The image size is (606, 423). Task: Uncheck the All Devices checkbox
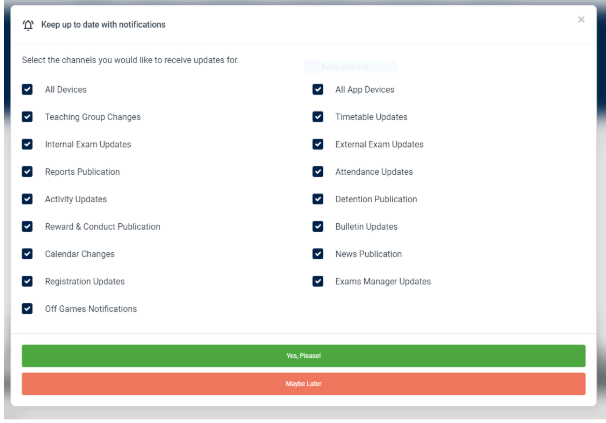[x=28, y=90]
